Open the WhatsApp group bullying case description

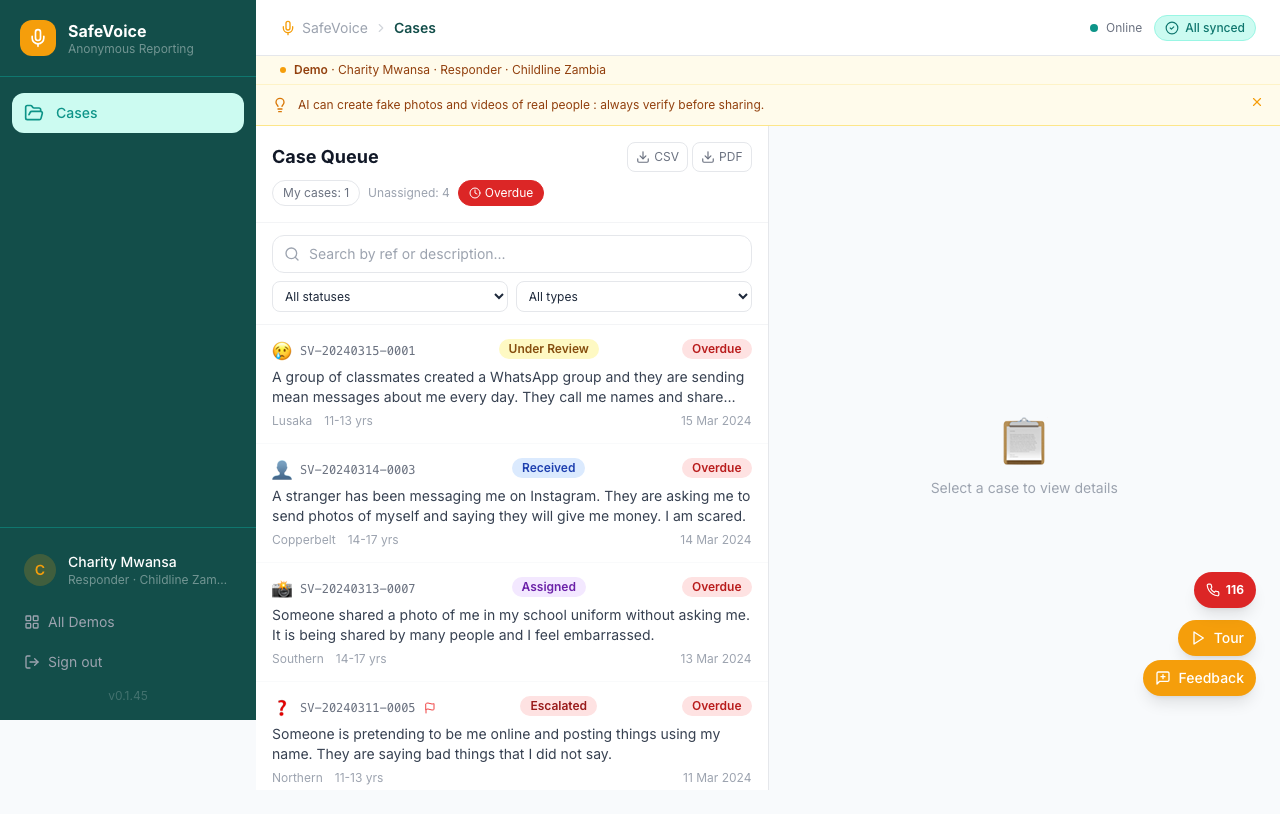(x=511, y=387)
